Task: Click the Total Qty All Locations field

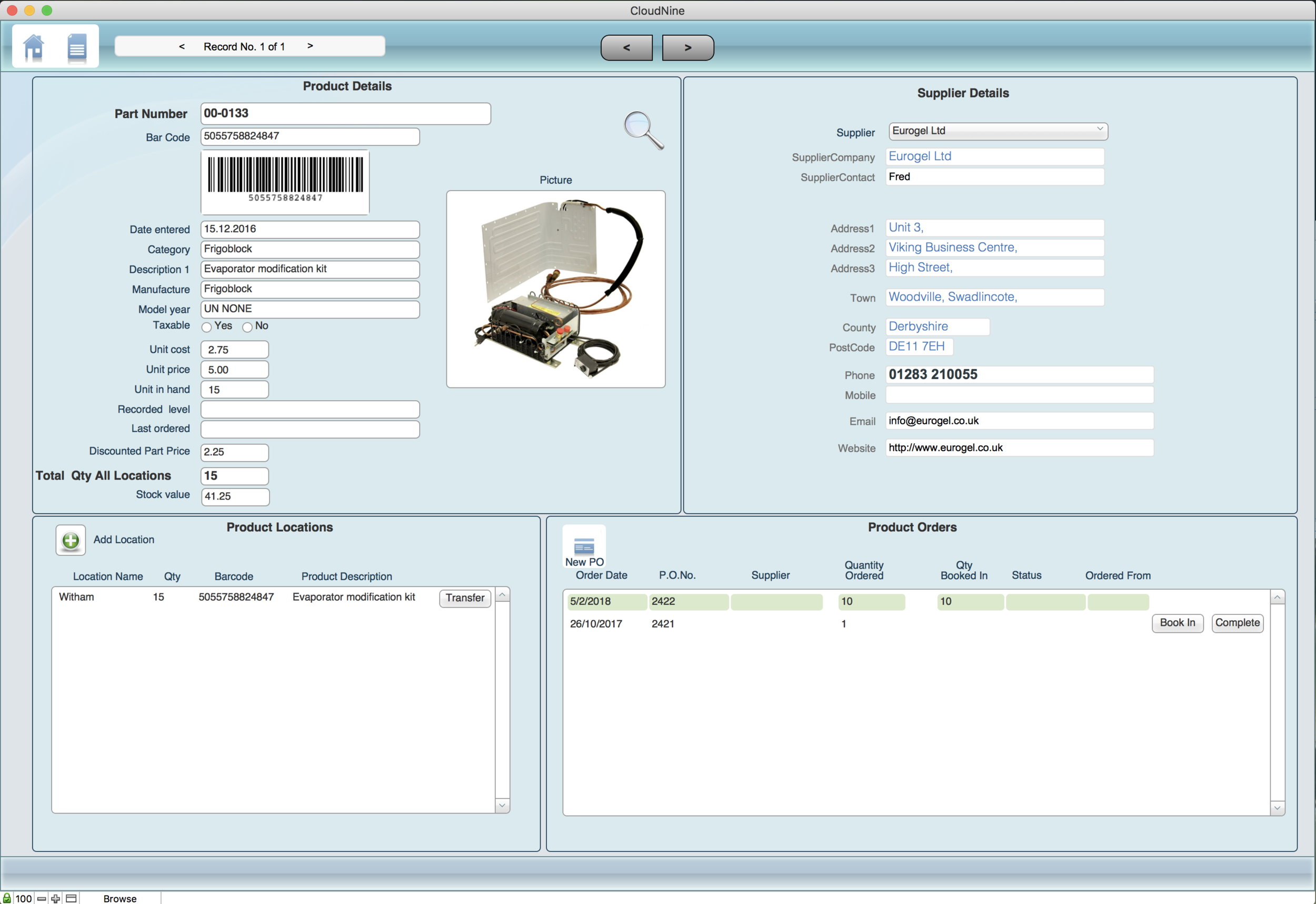Action: coord(235,476)
